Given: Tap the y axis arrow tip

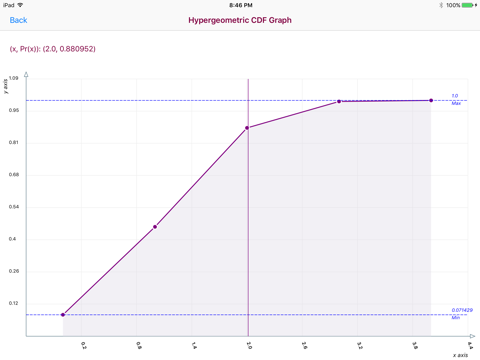Looking at the screenshot, I should click(26, 75).
